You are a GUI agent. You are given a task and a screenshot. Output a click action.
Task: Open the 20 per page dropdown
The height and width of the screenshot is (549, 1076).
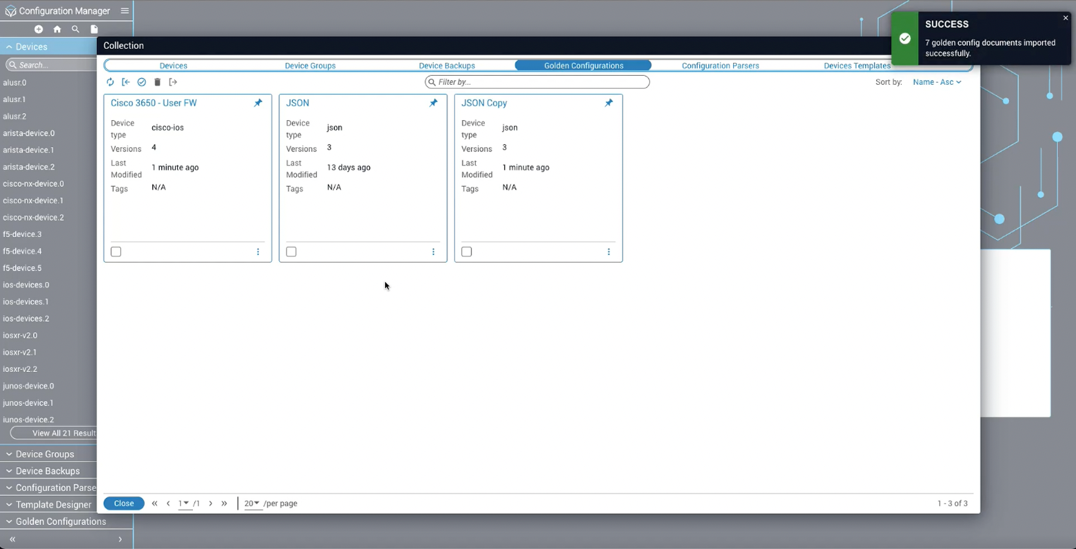click(x=252, y=504)
